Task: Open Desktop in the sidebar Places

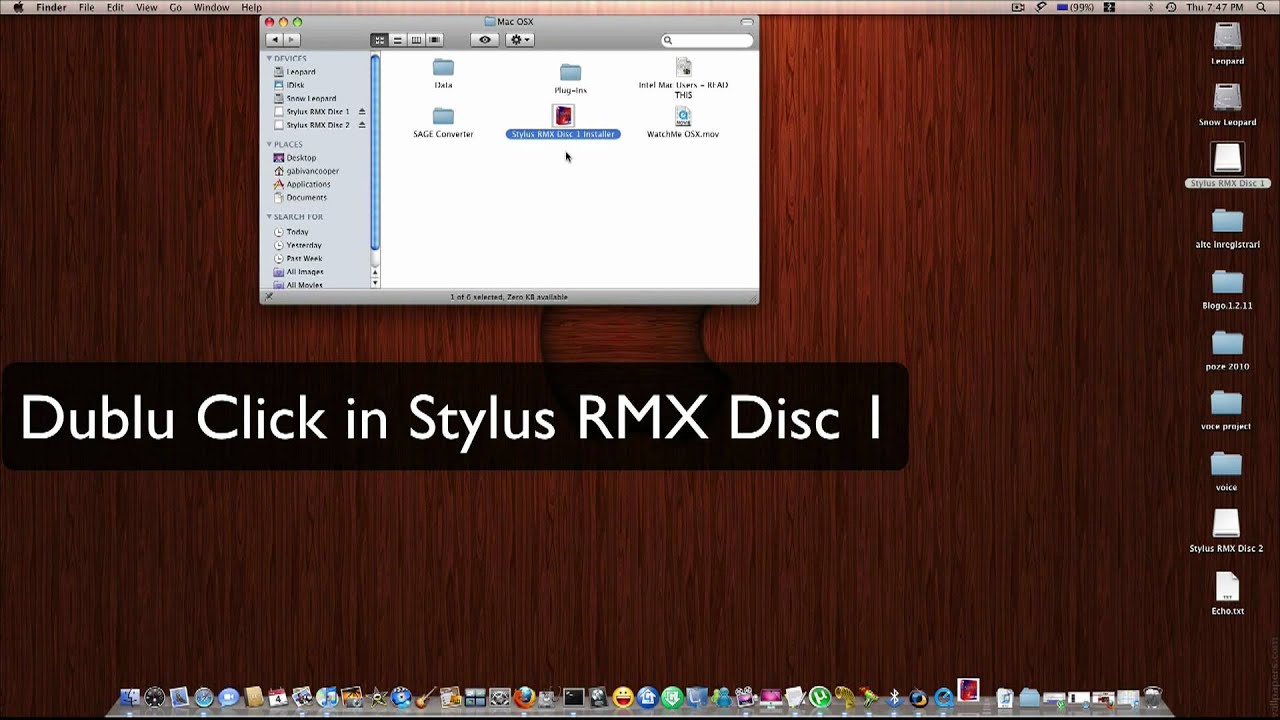Action: 294,158
